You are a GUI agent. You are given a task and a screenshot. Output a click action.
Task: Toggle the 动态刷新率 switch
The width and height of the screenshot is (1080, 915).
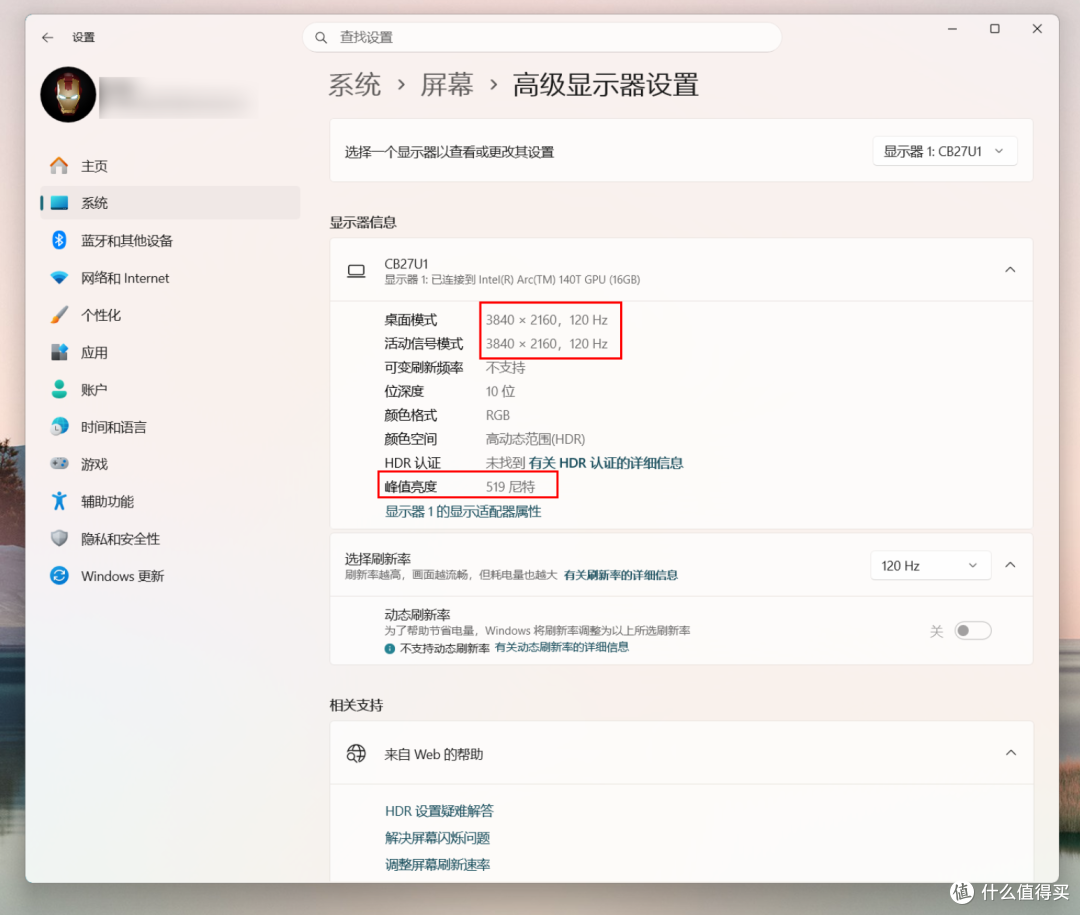click(x=973, y=630)
